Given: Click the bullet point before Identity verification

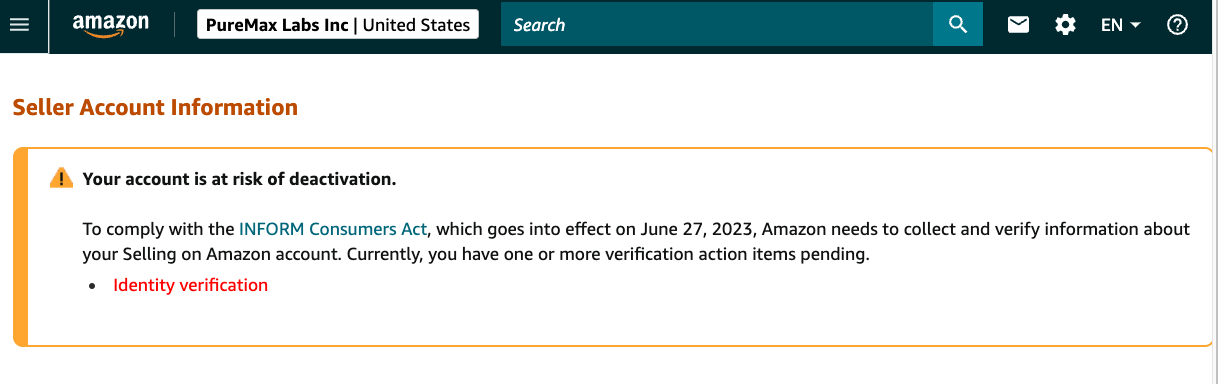Looking at the screenshot, I should pyautogui.click(x=92, y=286).
